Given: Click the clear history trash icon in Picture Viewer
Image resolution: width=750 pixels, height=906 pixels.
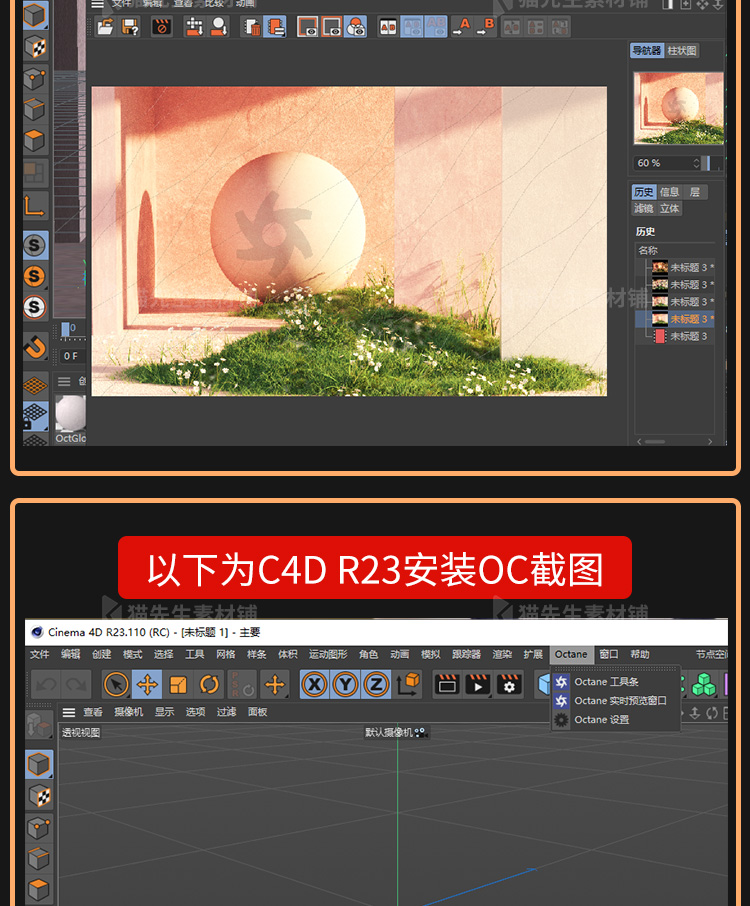Looking at the screenshot, I should pyautogui.click(x=251, y=27).
